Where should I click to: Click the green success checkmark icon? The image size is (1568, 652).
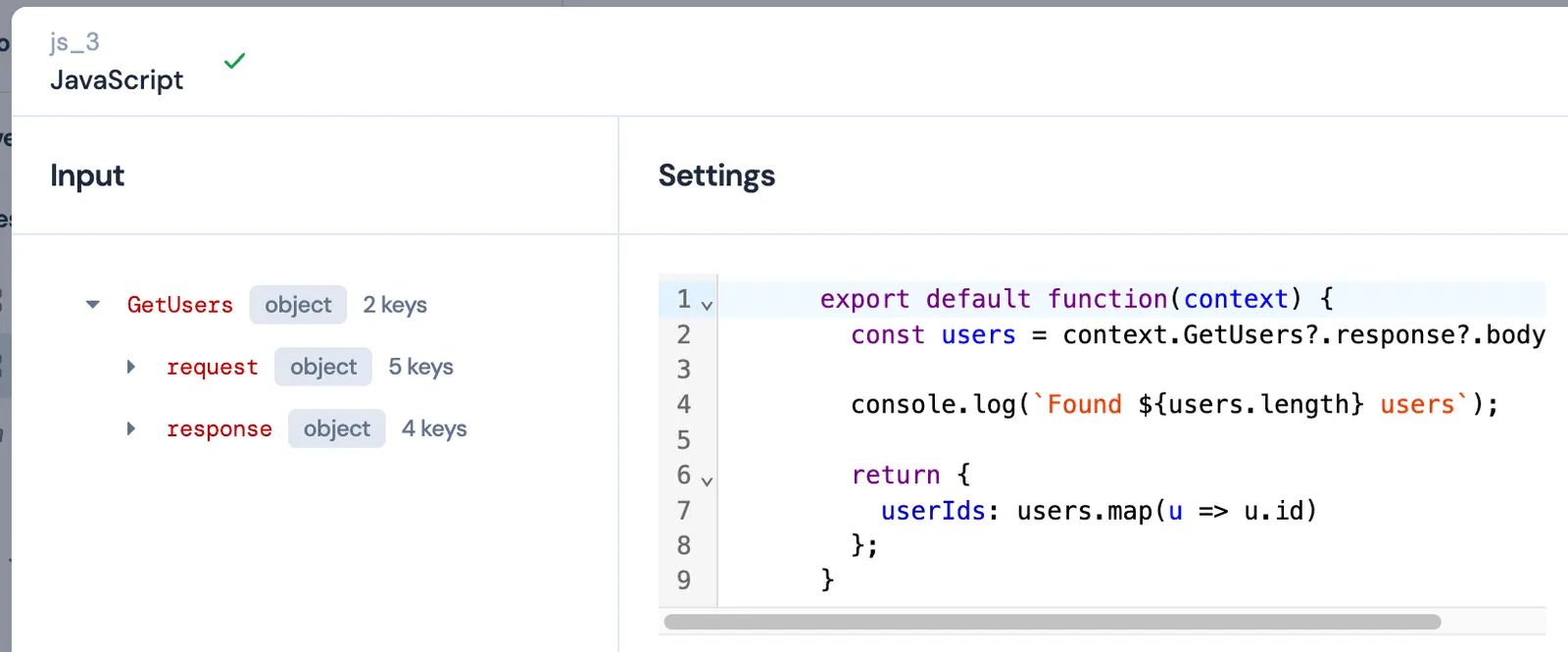(234, 61)
